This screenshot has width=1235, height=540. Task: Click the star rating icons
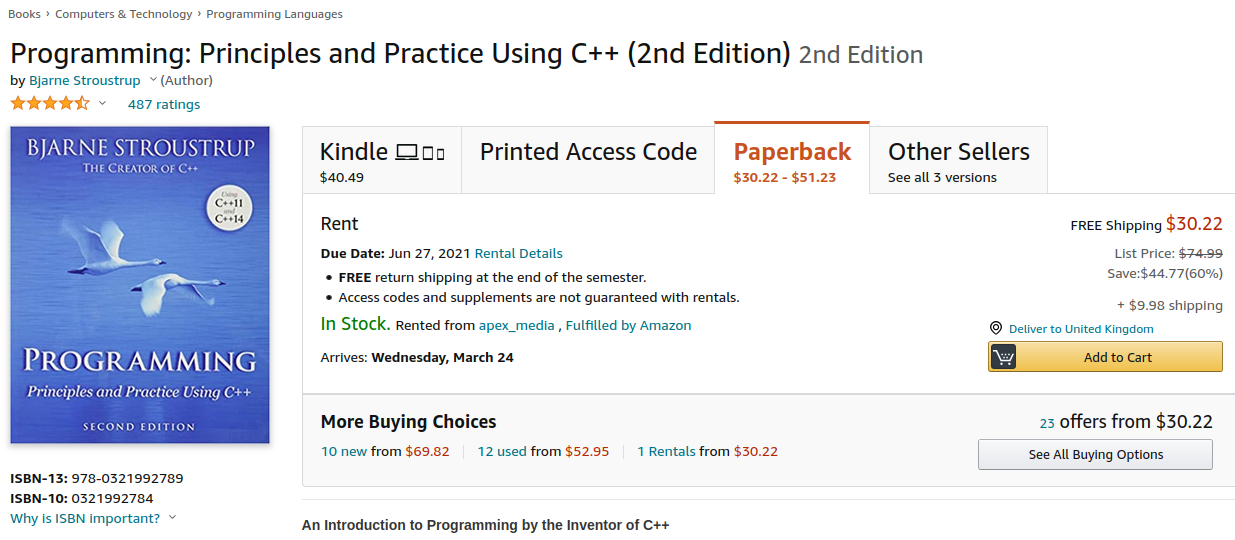click(x=50, y=104)
